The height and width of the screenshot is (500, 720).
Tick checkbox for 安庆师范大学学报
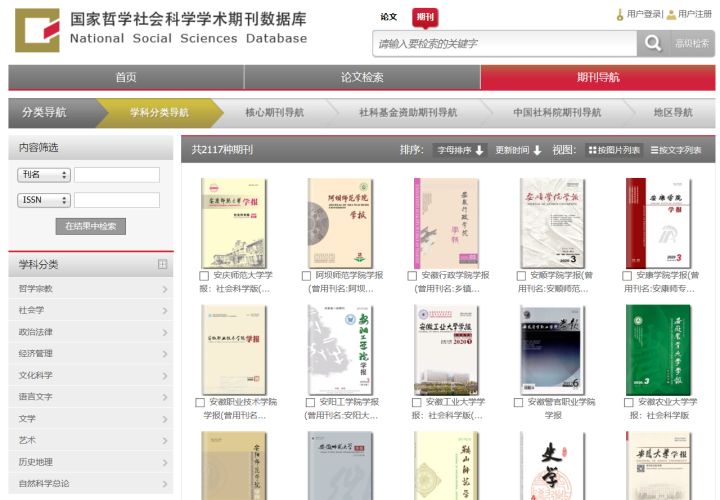204,275
